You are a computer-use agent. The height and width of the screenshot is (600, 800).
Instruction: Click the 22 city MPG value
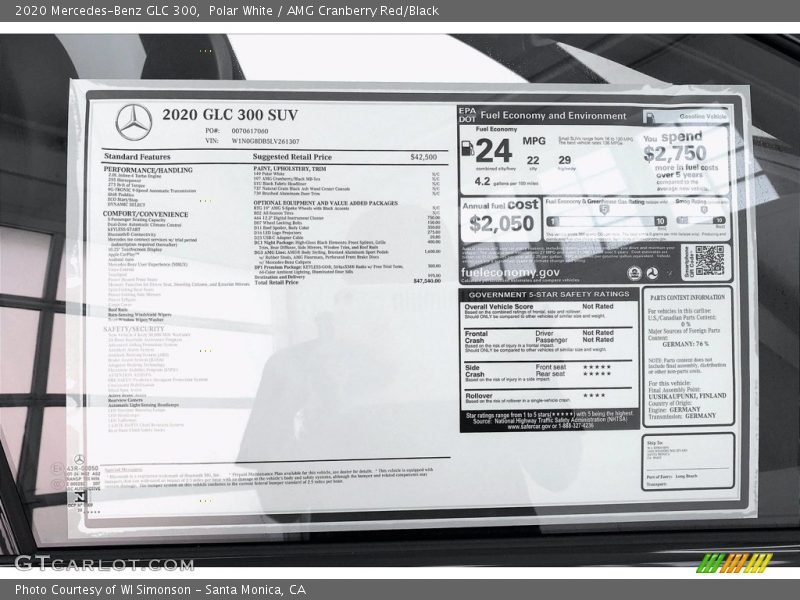click(533, 161)
